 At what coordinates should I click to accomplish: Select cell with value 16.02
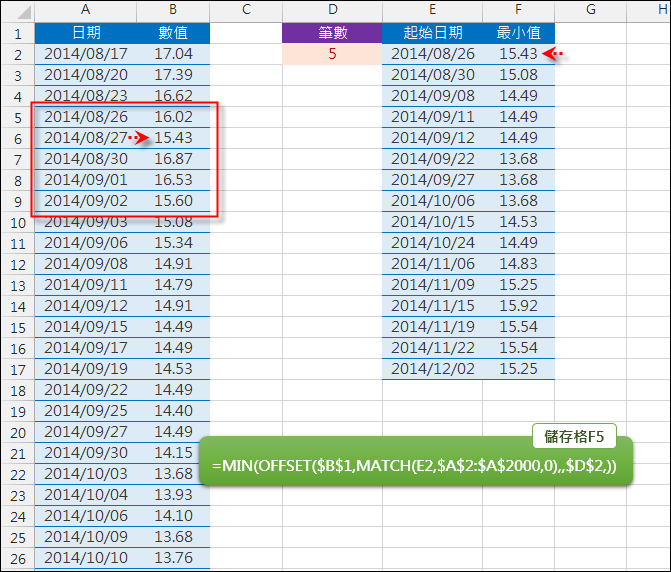(173, 117)
